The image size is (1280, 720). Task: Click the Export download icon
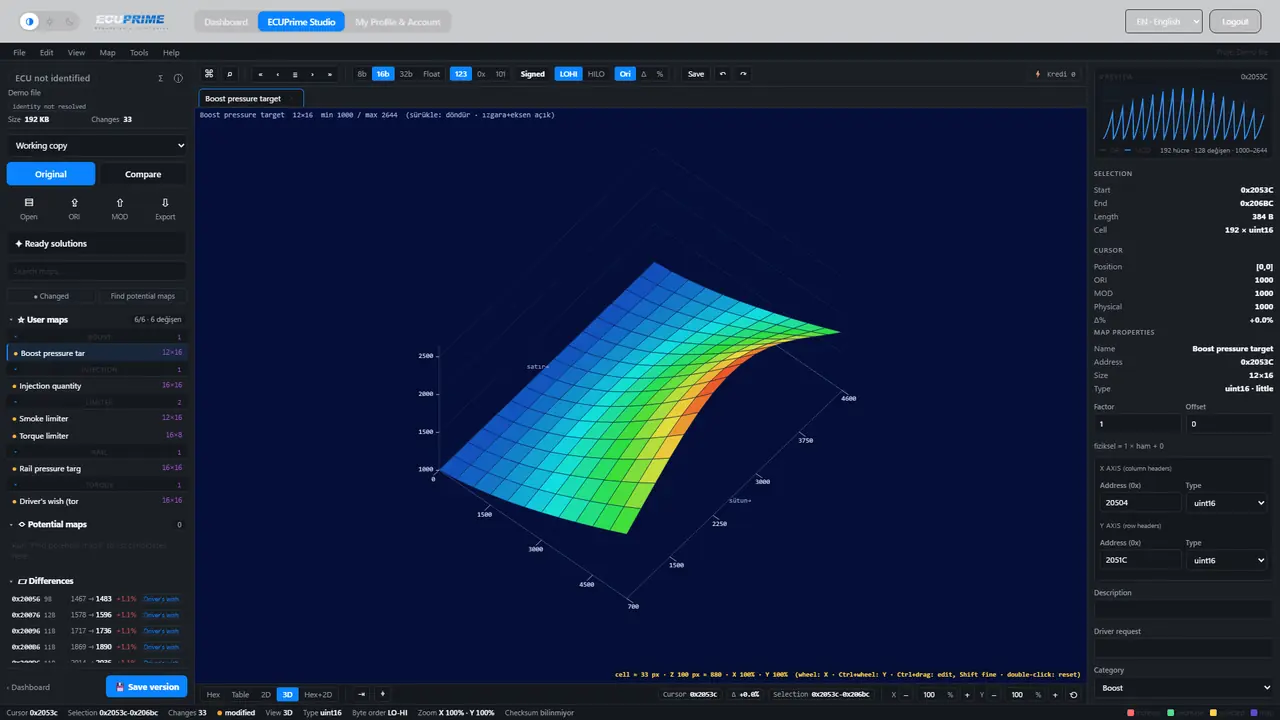pyautogui.click(x=165, y=202)
